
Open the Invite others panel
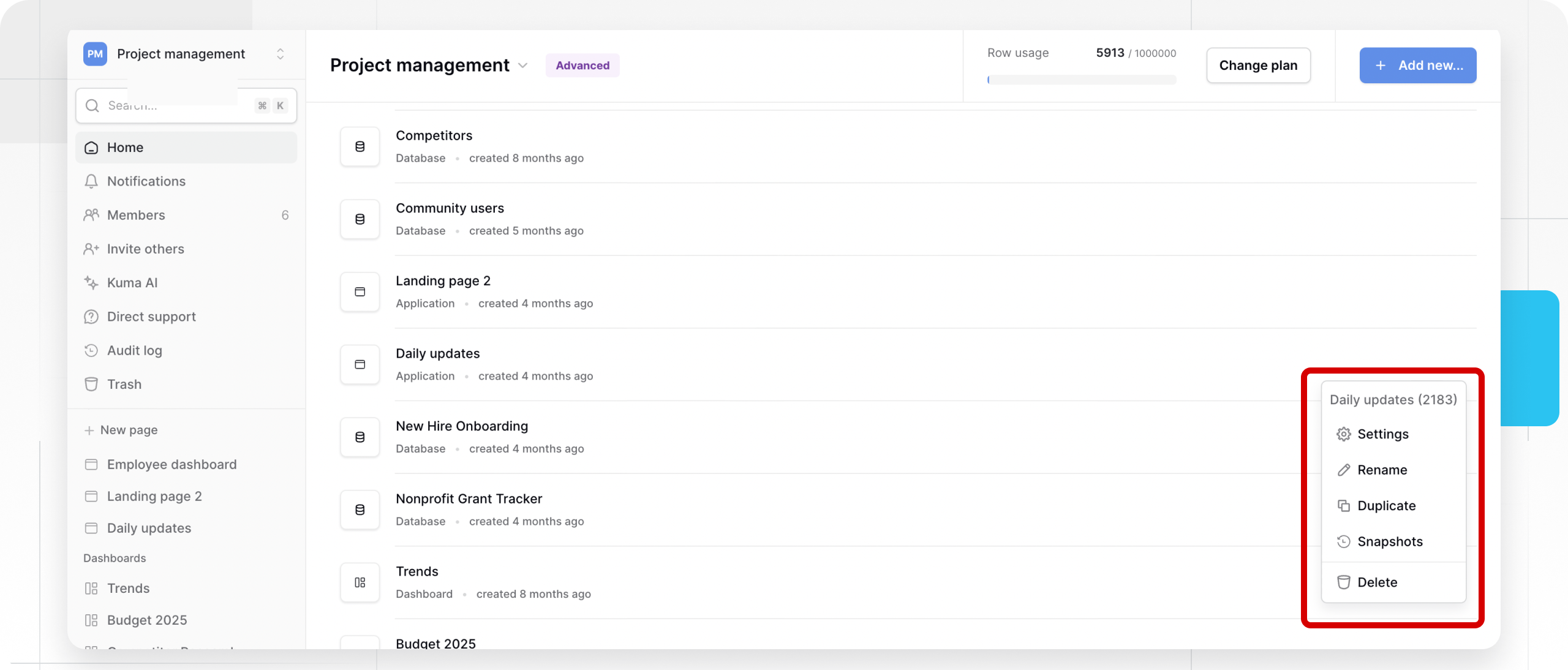pos(145,249)
